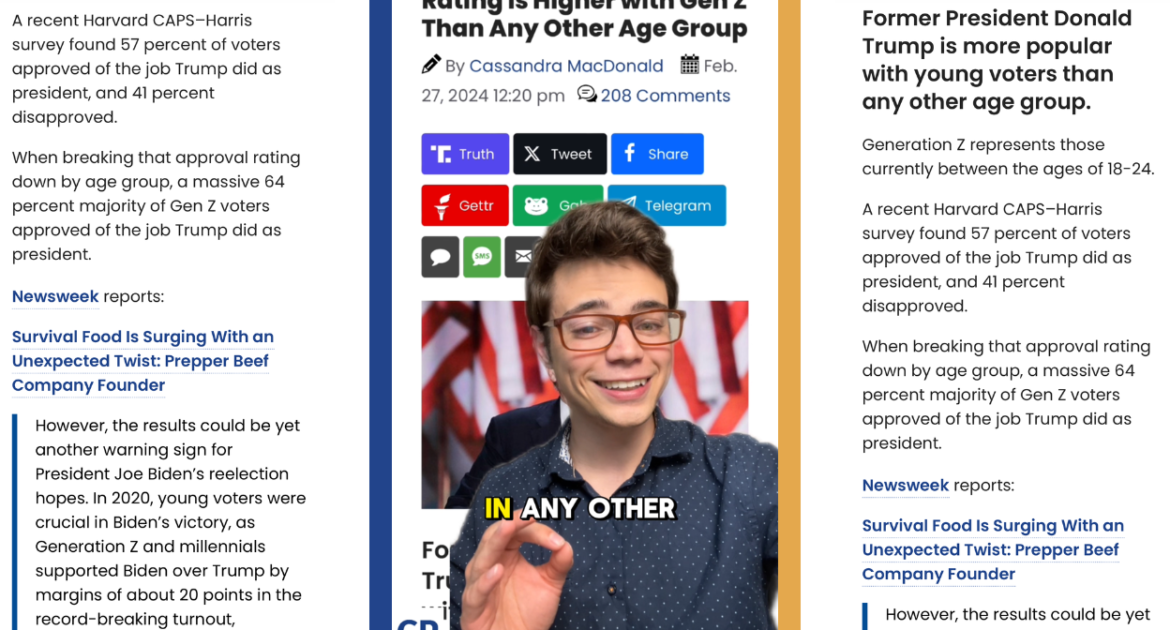Share the article through Telegram
1170x630 pixels.
coord(668,205)
